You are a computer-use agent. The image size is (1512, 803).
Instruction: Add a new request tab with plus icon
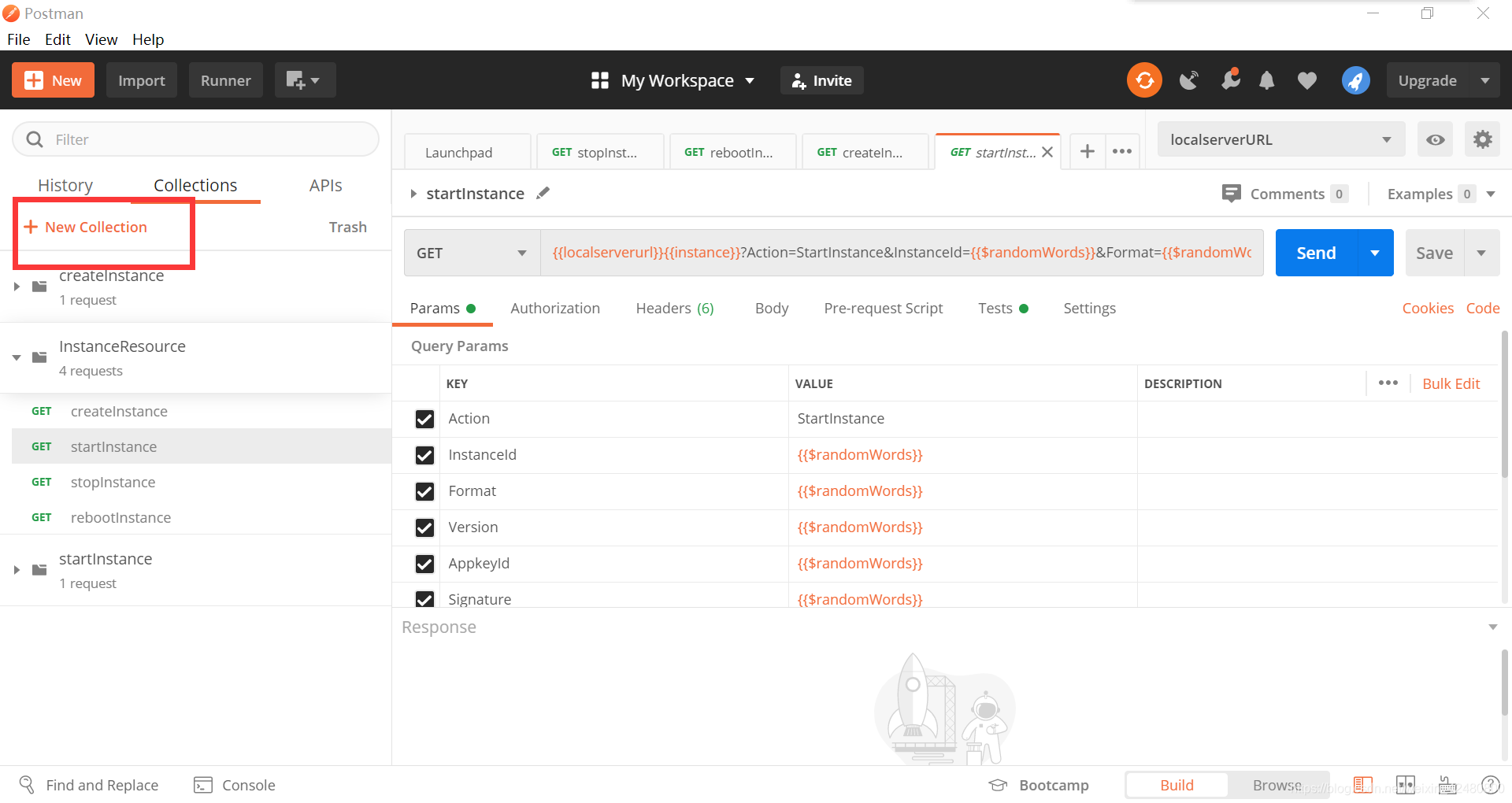[1088, 151]
